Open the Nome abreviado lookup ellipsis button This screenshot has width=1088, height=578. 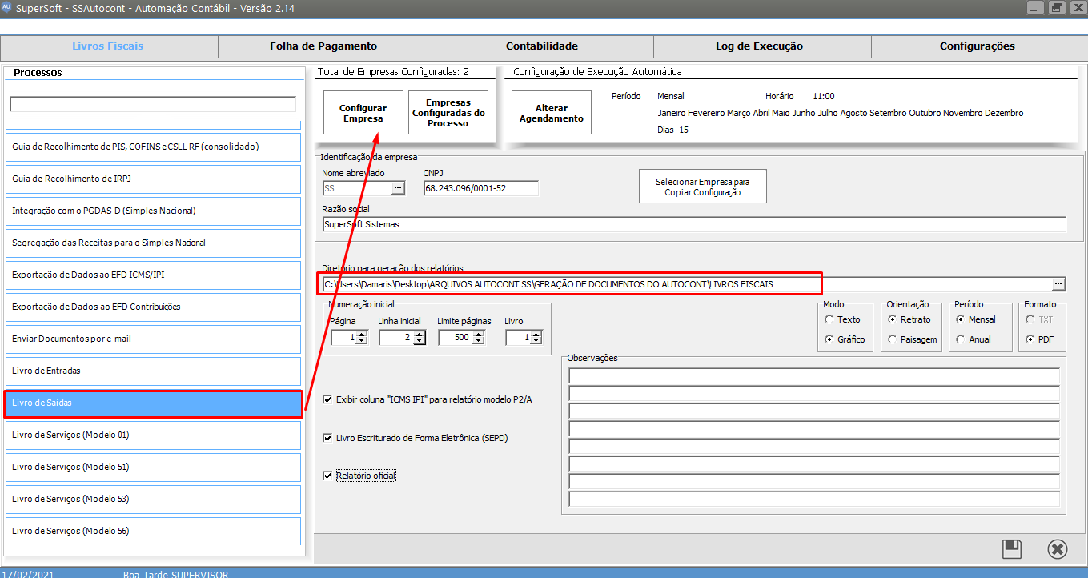click(x=397, y=188)
